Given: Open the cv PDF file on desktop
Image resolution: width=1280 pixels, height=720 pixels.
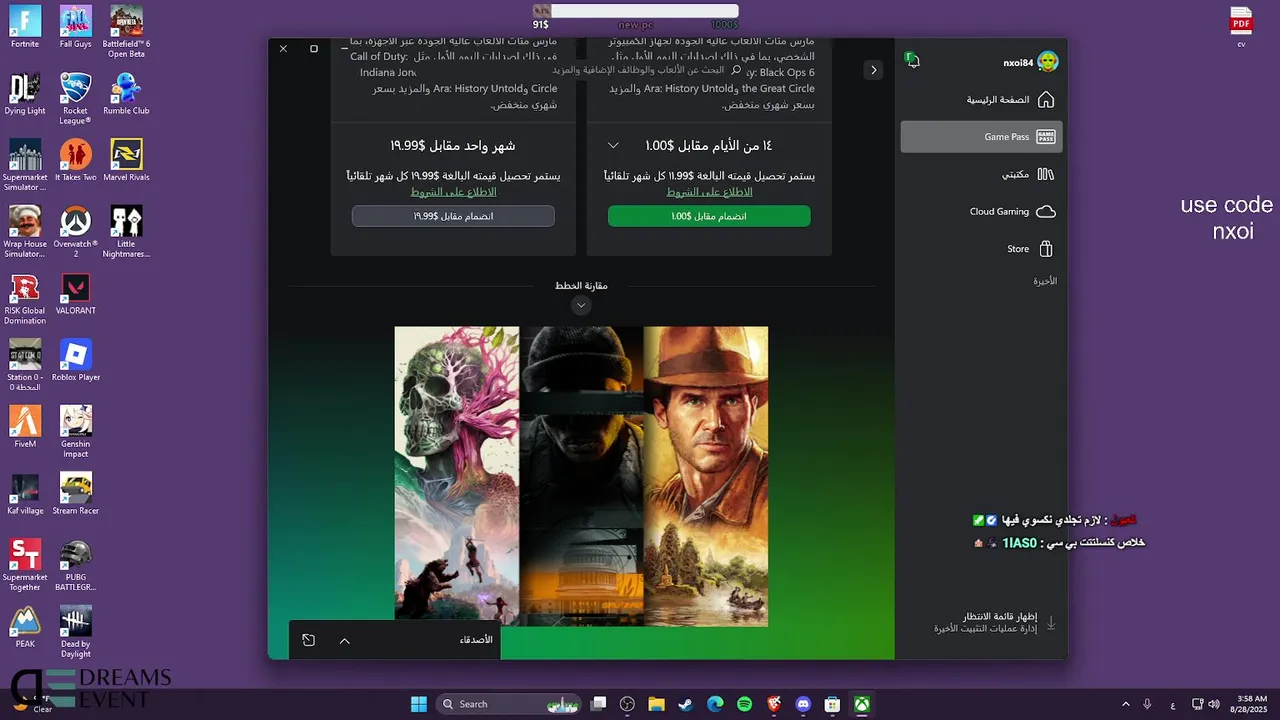Looking at the screenshot, I should point(1241,27).
